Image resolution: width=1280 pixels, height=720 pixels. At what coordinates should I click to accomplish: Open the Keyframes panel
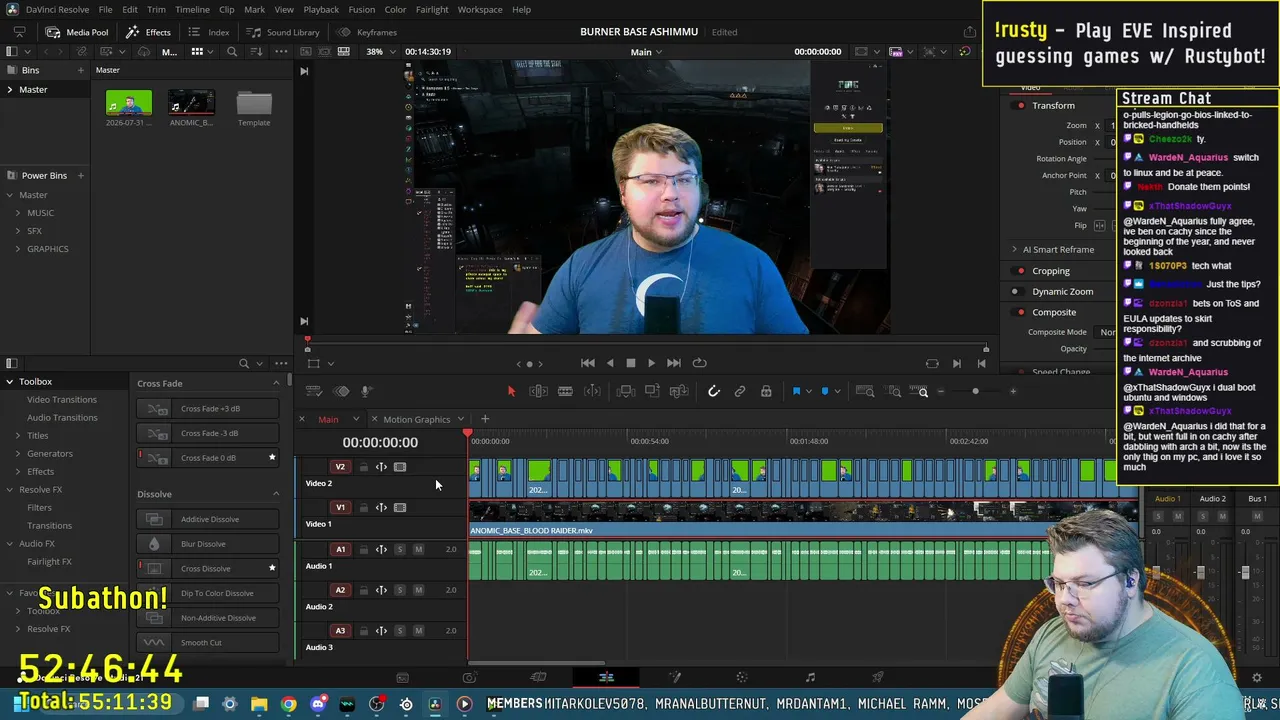pos(367,32)
